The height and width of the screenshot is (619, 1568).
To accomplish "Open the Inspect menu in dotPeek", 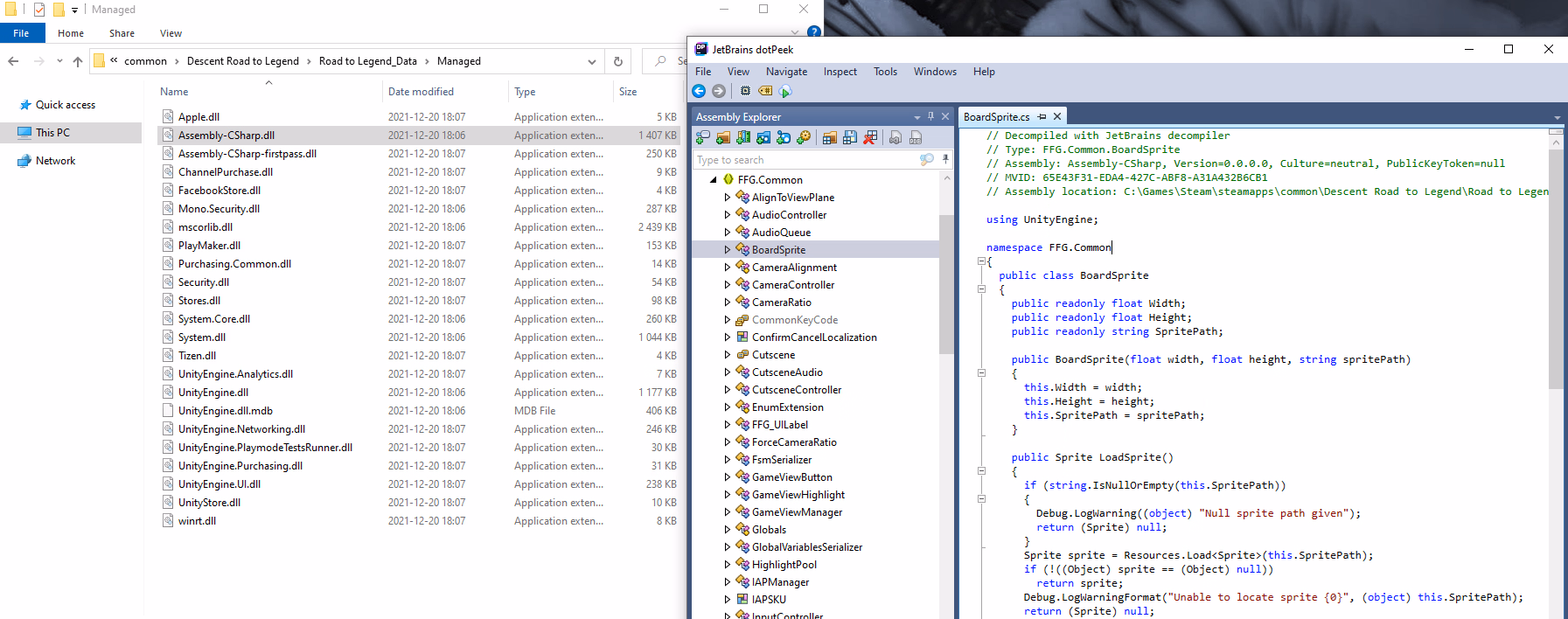I will [x=840, y=72].
